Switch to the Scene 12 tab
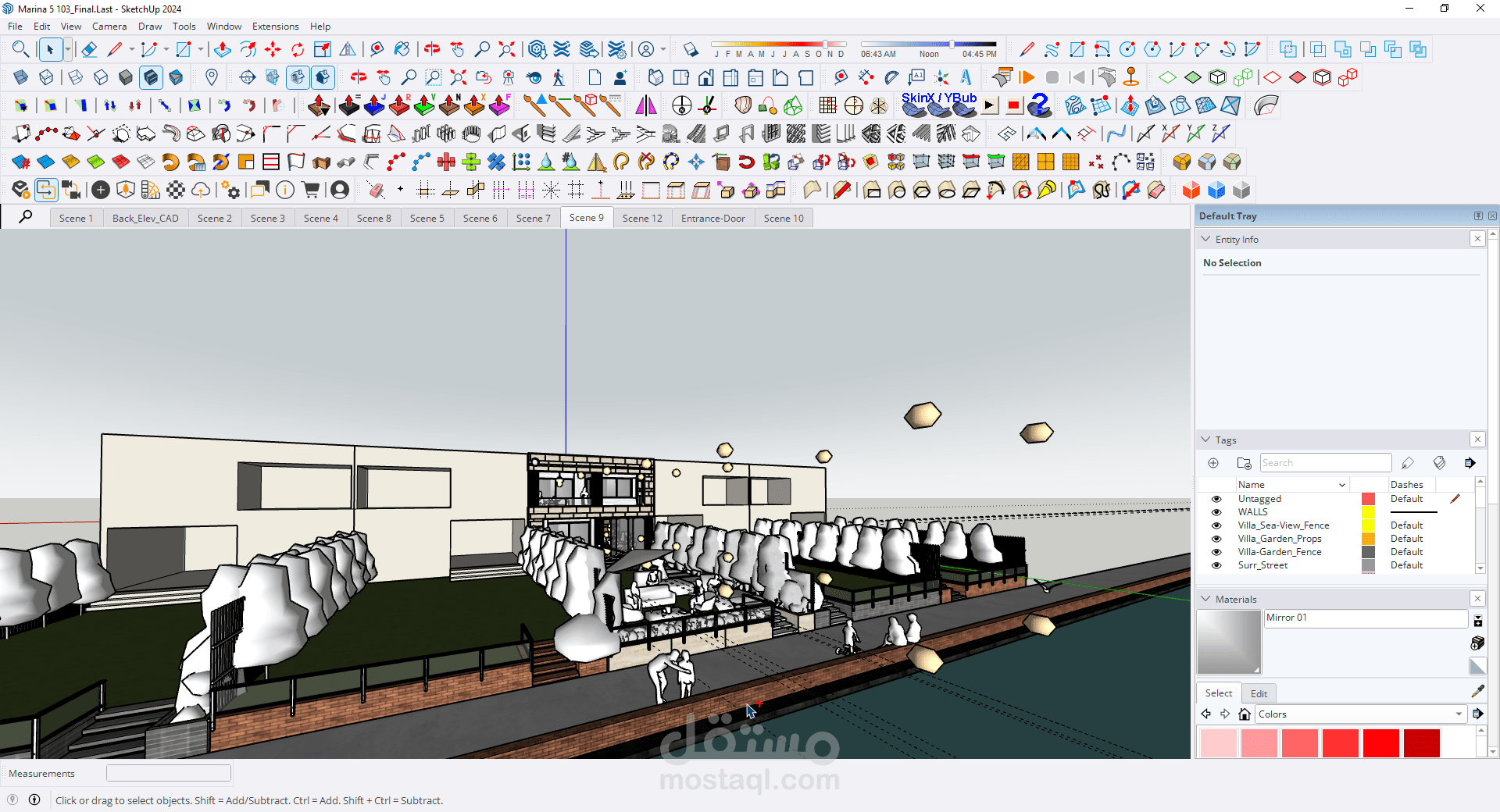 coord(642,219)
